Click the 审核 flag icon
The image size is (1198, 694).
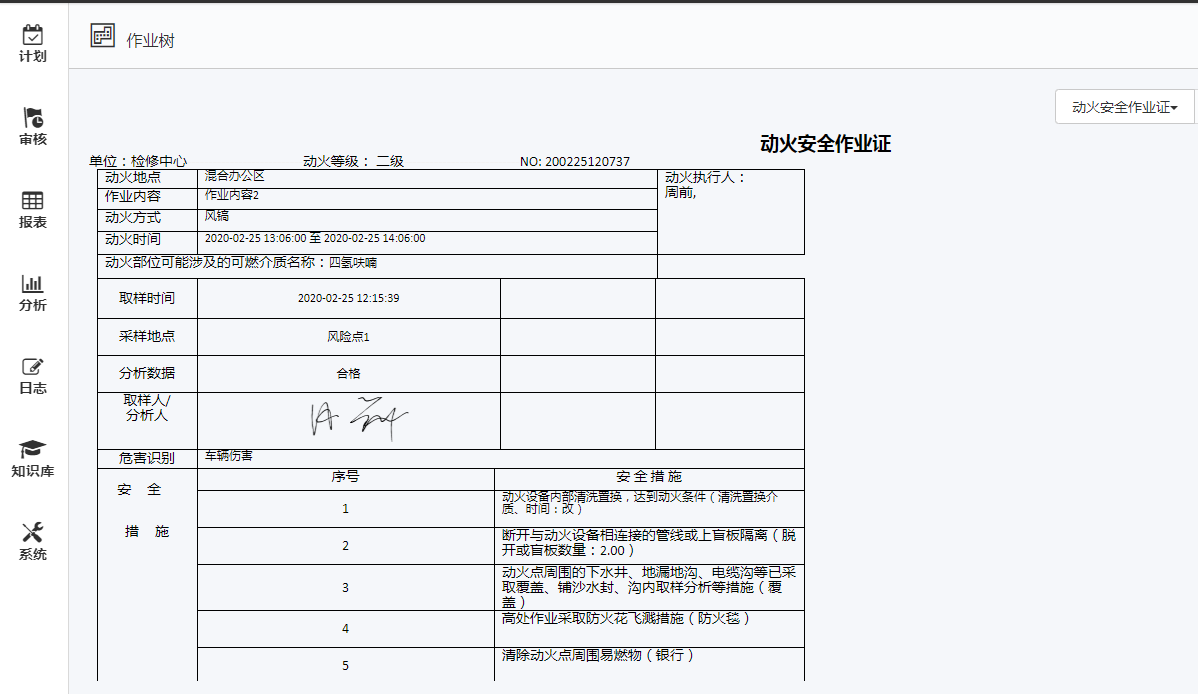coord(33,118)
